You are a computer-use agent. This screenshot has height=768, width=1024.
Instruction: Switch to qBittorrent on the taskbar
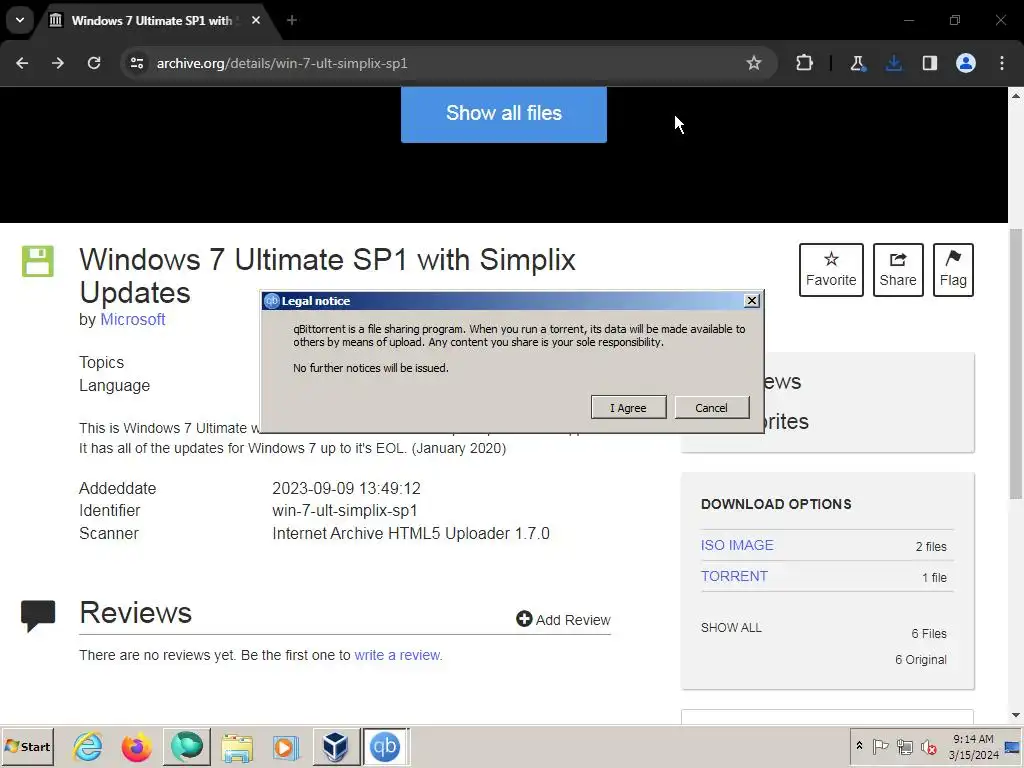point(385,746)
